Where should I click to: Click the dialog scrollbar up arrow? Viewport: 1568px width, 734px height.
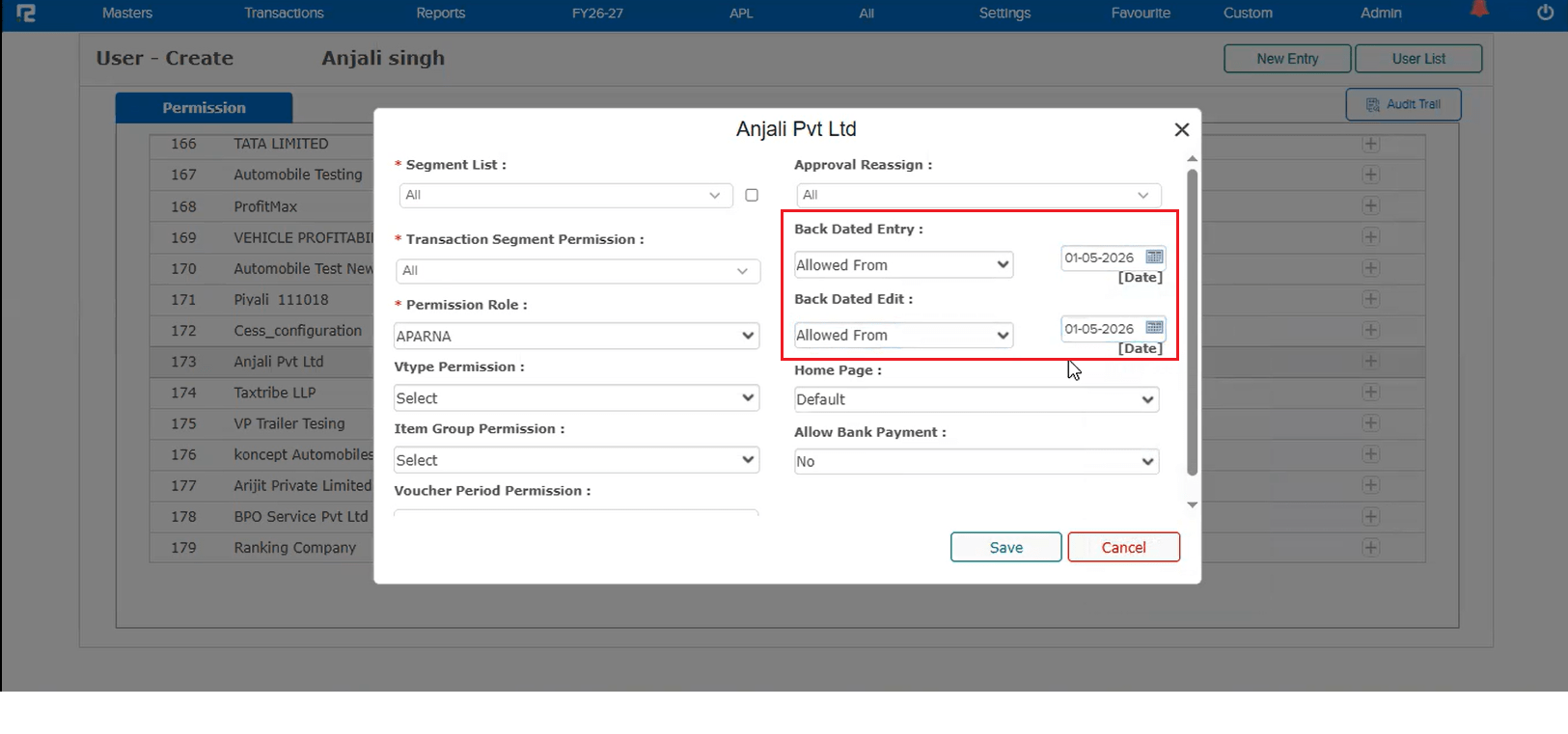1193,158
